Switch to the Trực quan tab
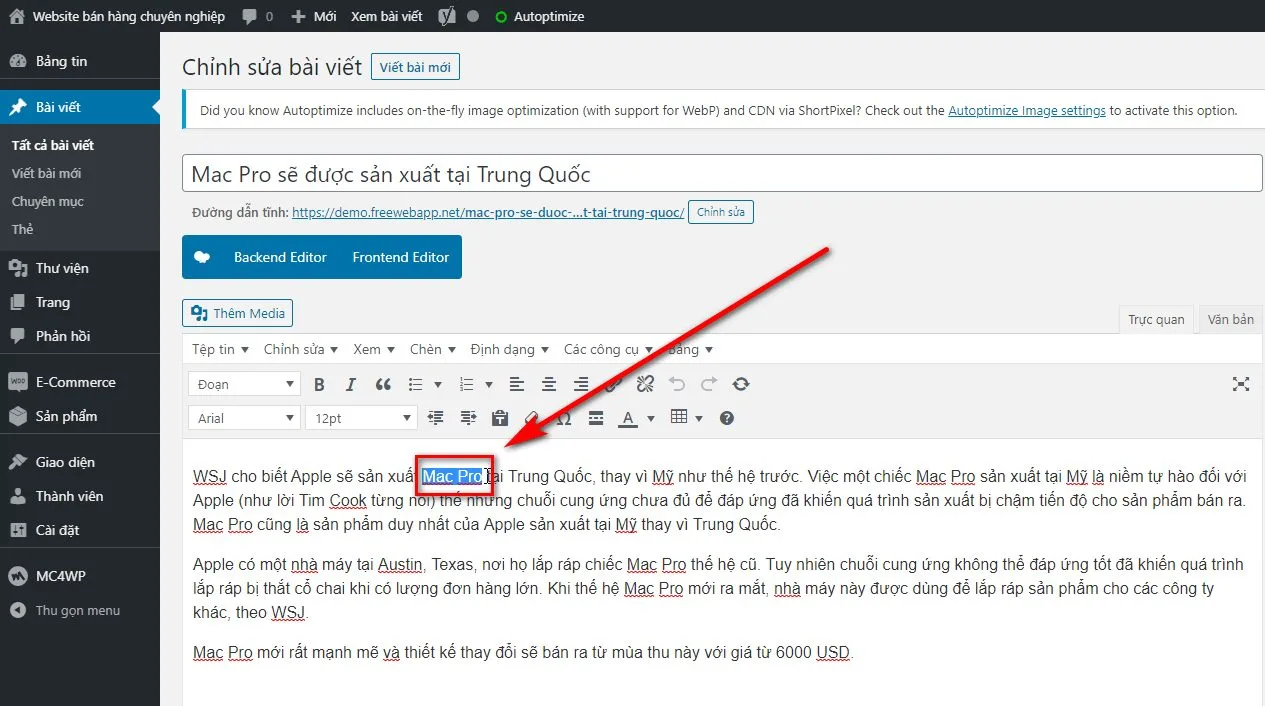This screenshot has height=706, width=1265. pos(1156,319)
